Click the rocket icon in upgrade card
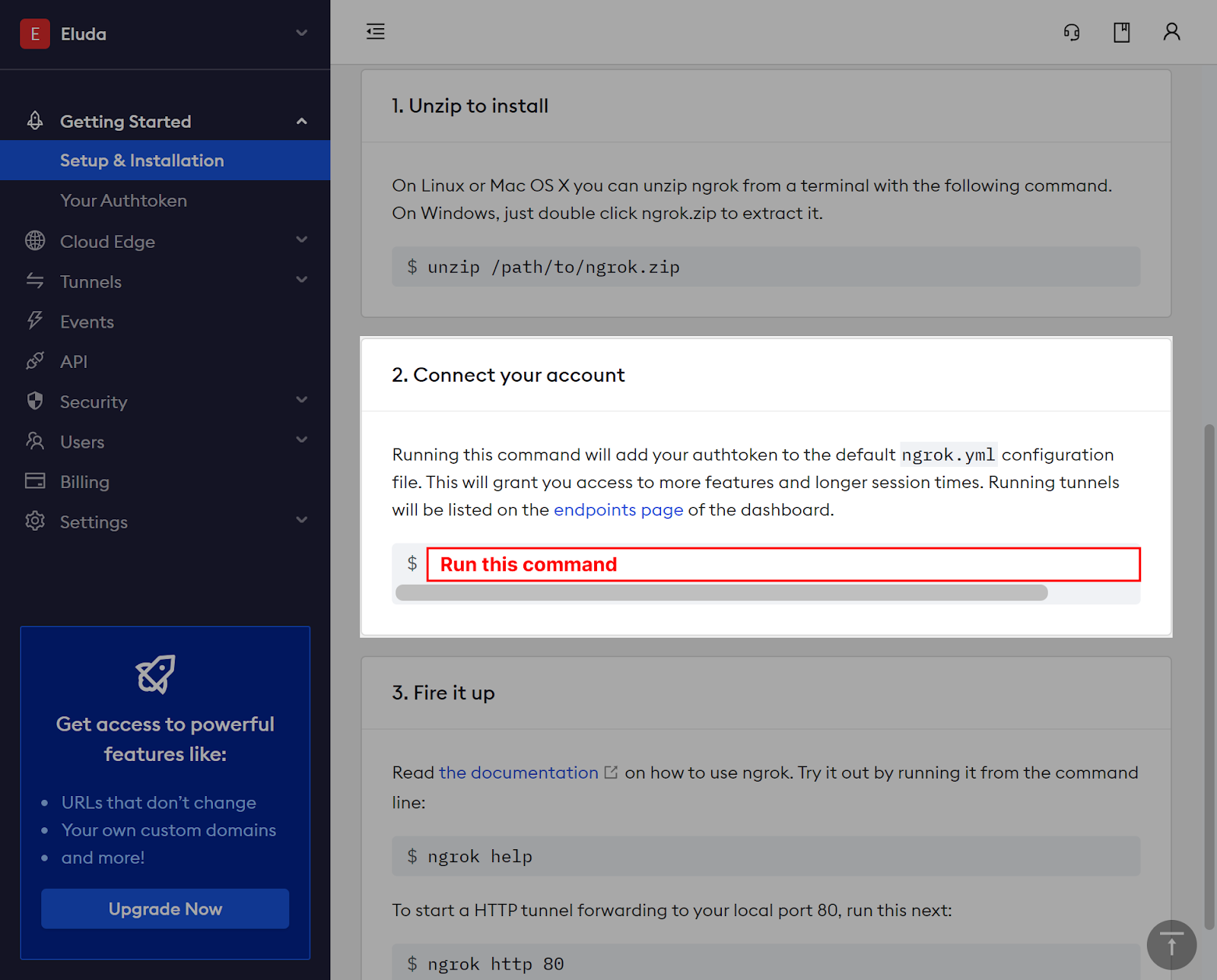Screen dimensions: 1217x980 156,674
